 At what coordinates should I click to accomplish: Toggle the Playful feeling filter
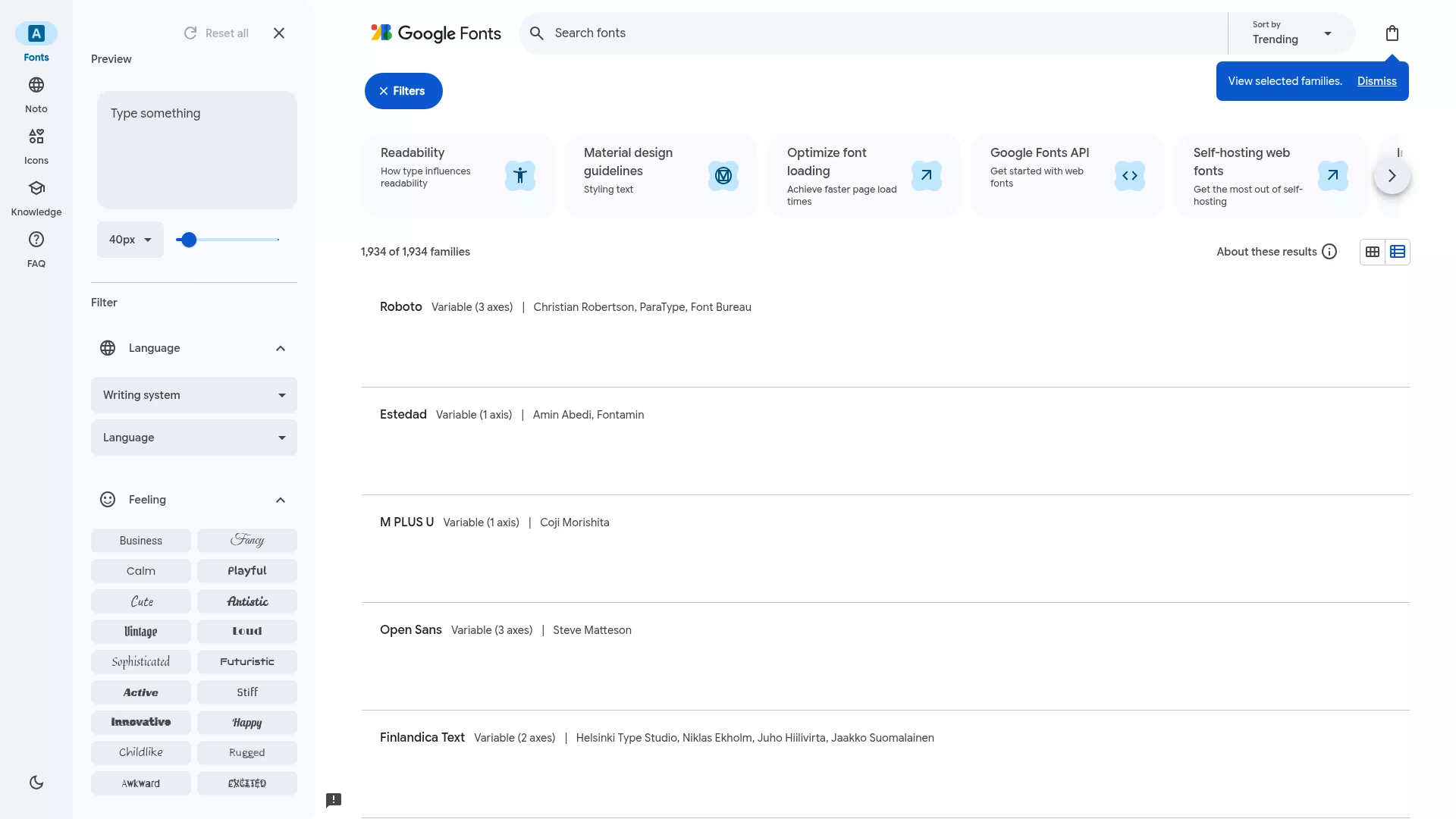point(247,571)
